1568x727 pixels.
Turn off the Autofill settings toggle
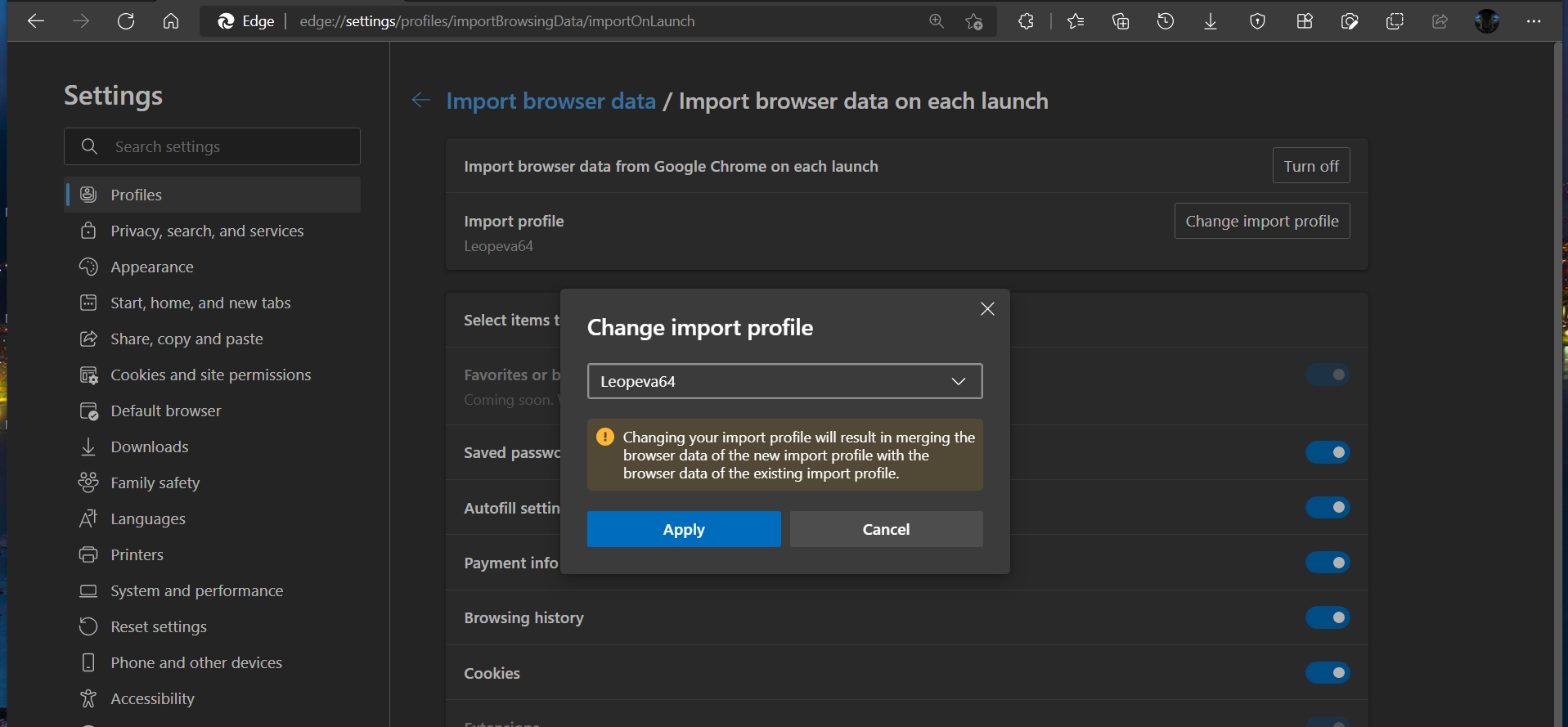point(1328,508)
